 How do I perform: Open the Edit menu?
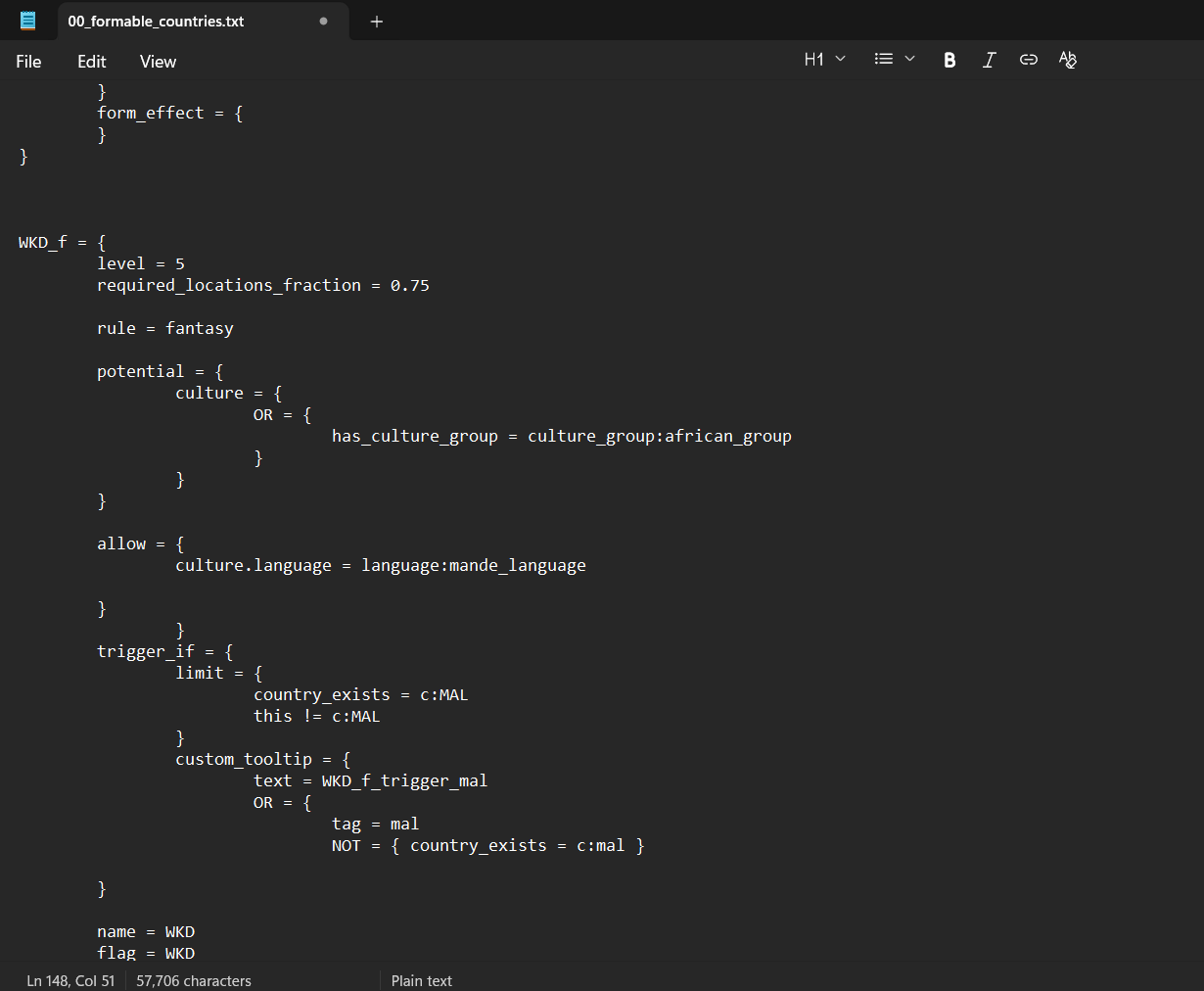92,62
